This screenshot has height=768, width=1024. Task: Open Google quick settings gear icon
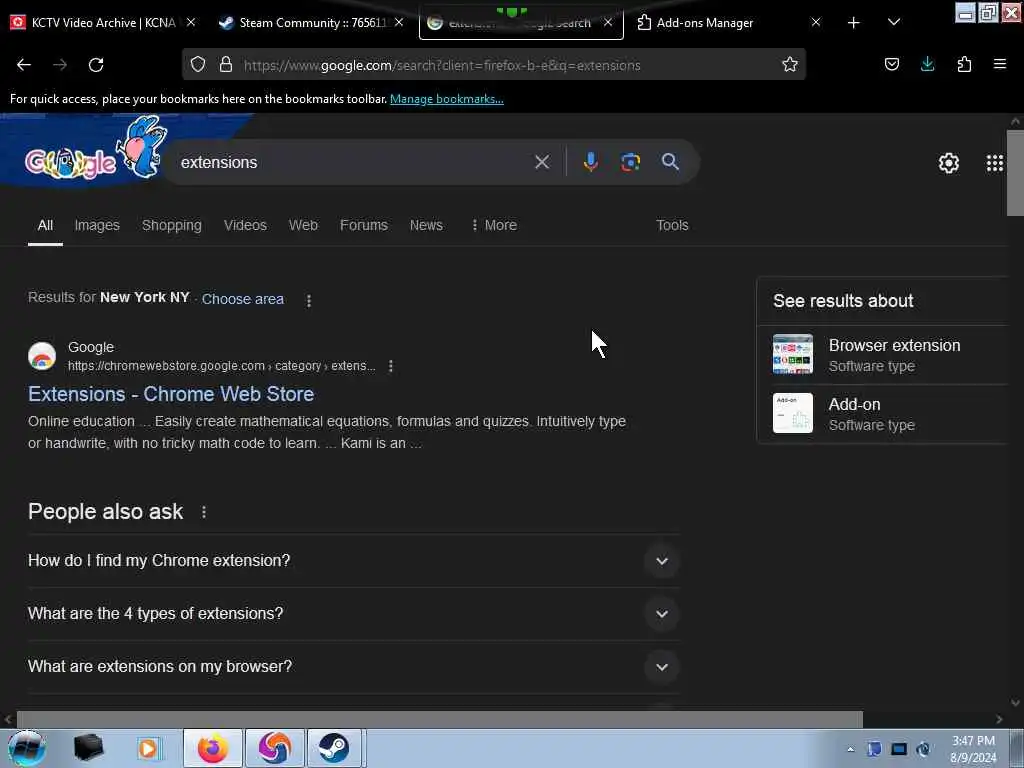click(x=948, y=163)
